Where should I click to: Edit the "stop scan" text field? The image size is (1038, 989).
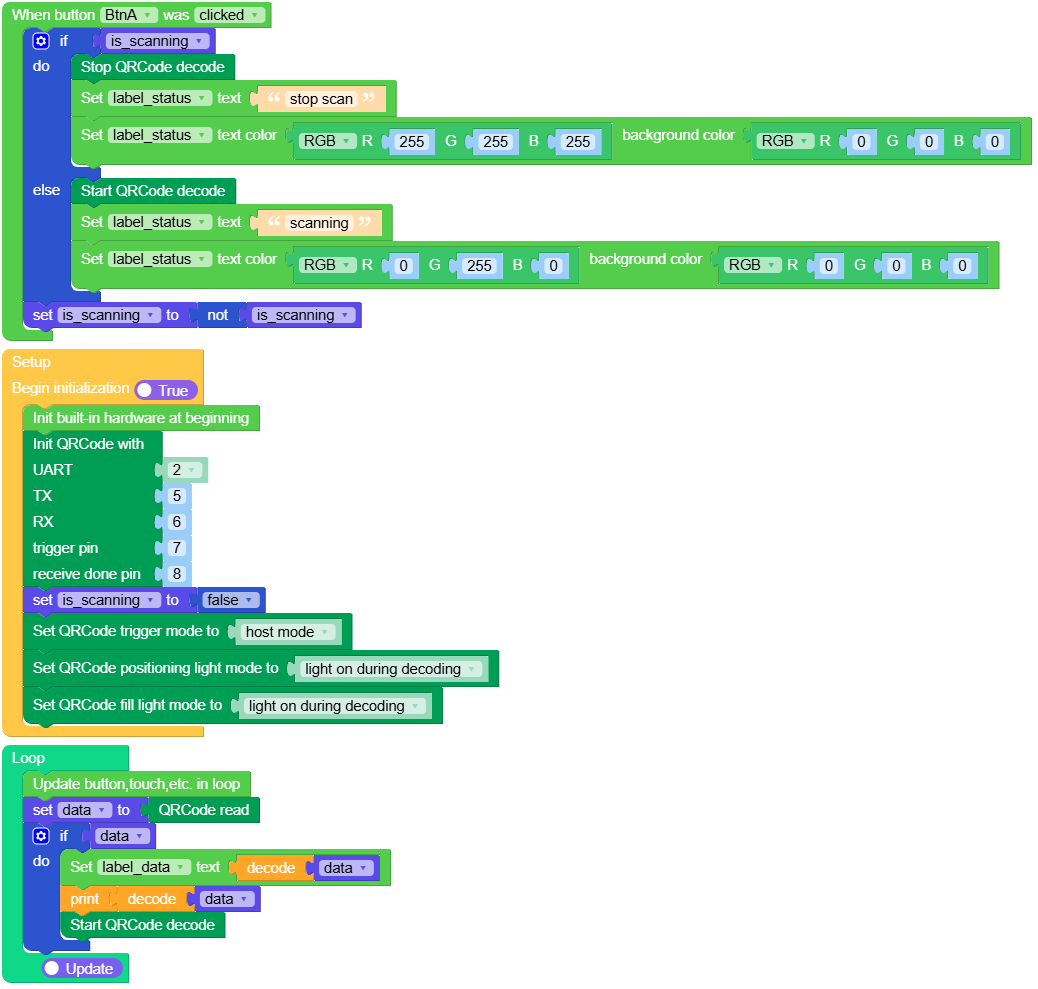[320, 99]
